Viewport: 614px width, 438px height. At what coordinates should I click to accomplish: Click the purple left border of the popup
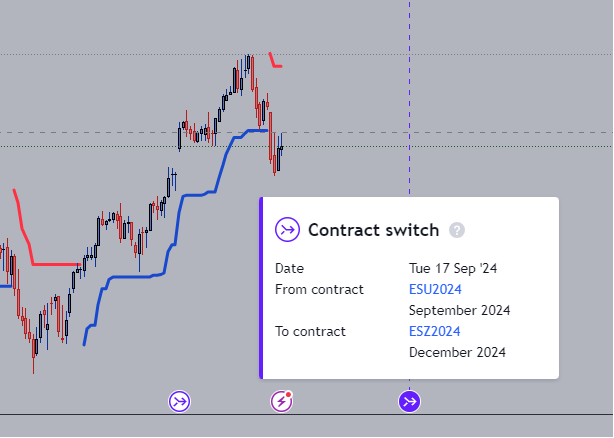coord(261,288)
